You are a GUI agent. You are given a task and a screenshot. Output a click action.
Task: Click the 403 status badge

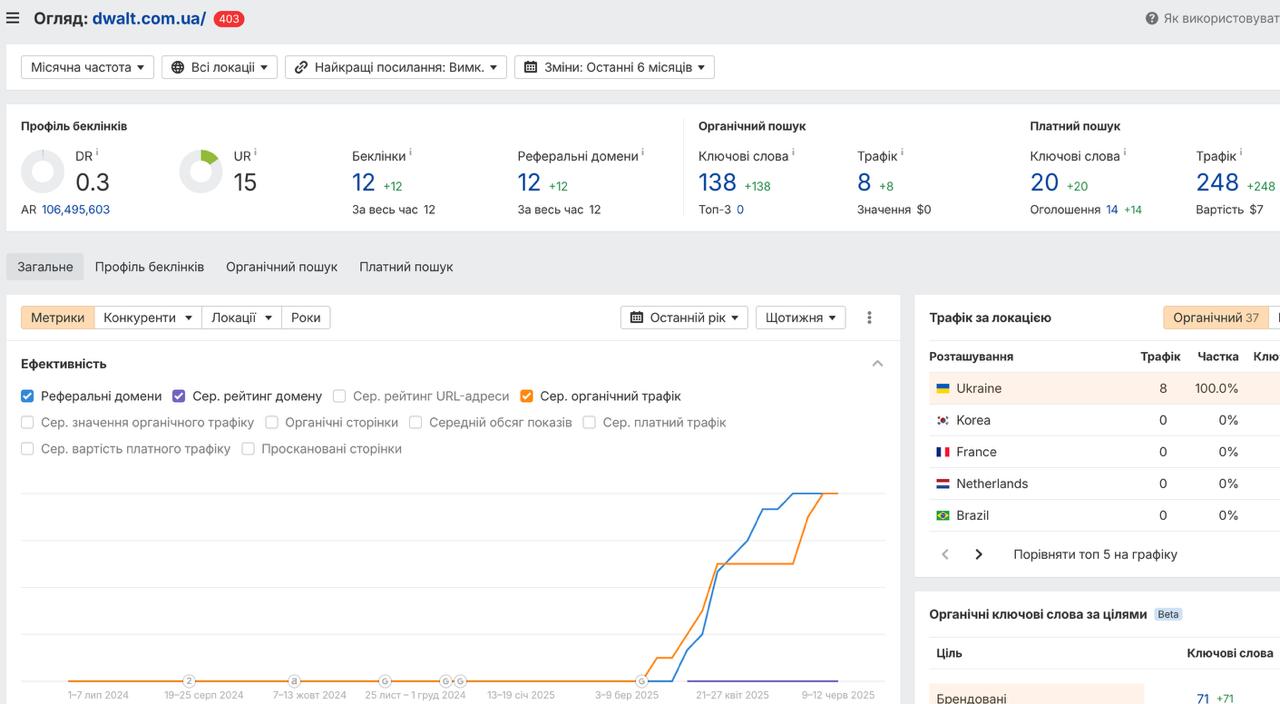point(229,19)
